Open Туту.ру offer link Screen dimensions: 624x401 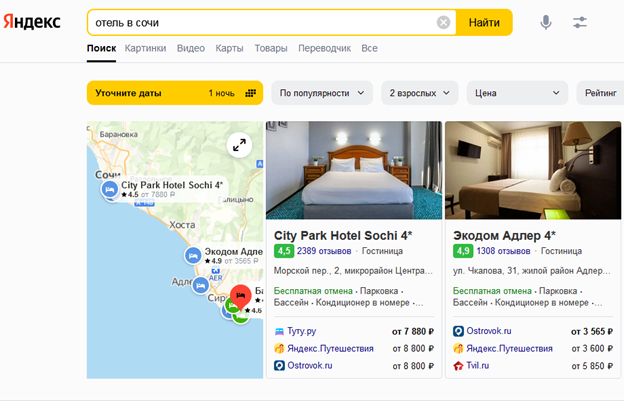[302, 331]
